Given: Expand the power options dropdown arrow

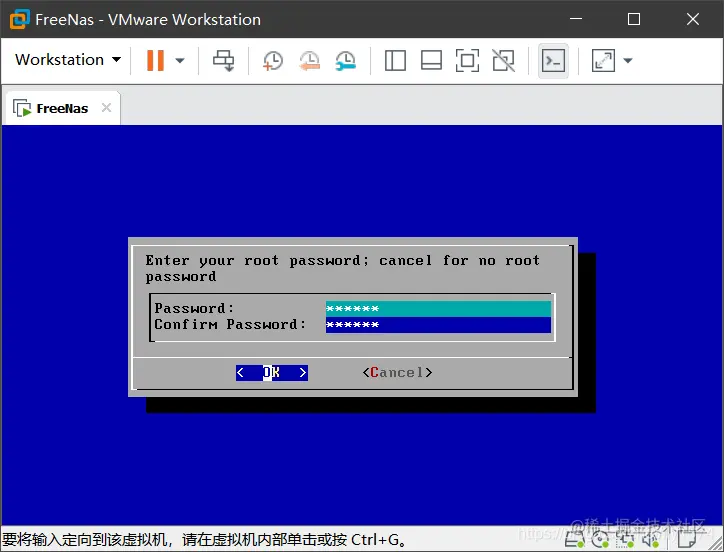Looking at the screenshot, I should click(180, 61).
